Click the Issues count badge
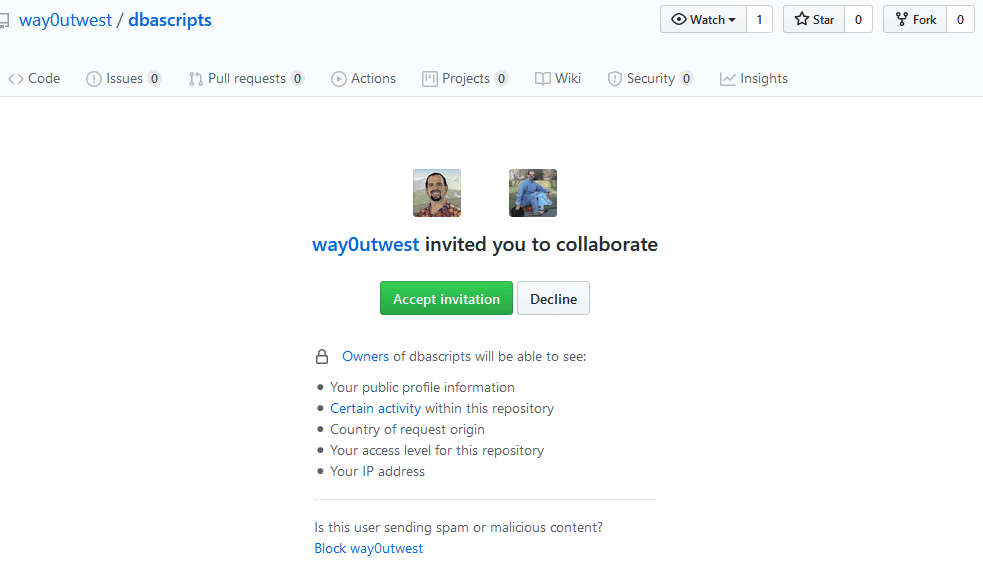Screen dimensions: 983x586 (x=154, y=78)
